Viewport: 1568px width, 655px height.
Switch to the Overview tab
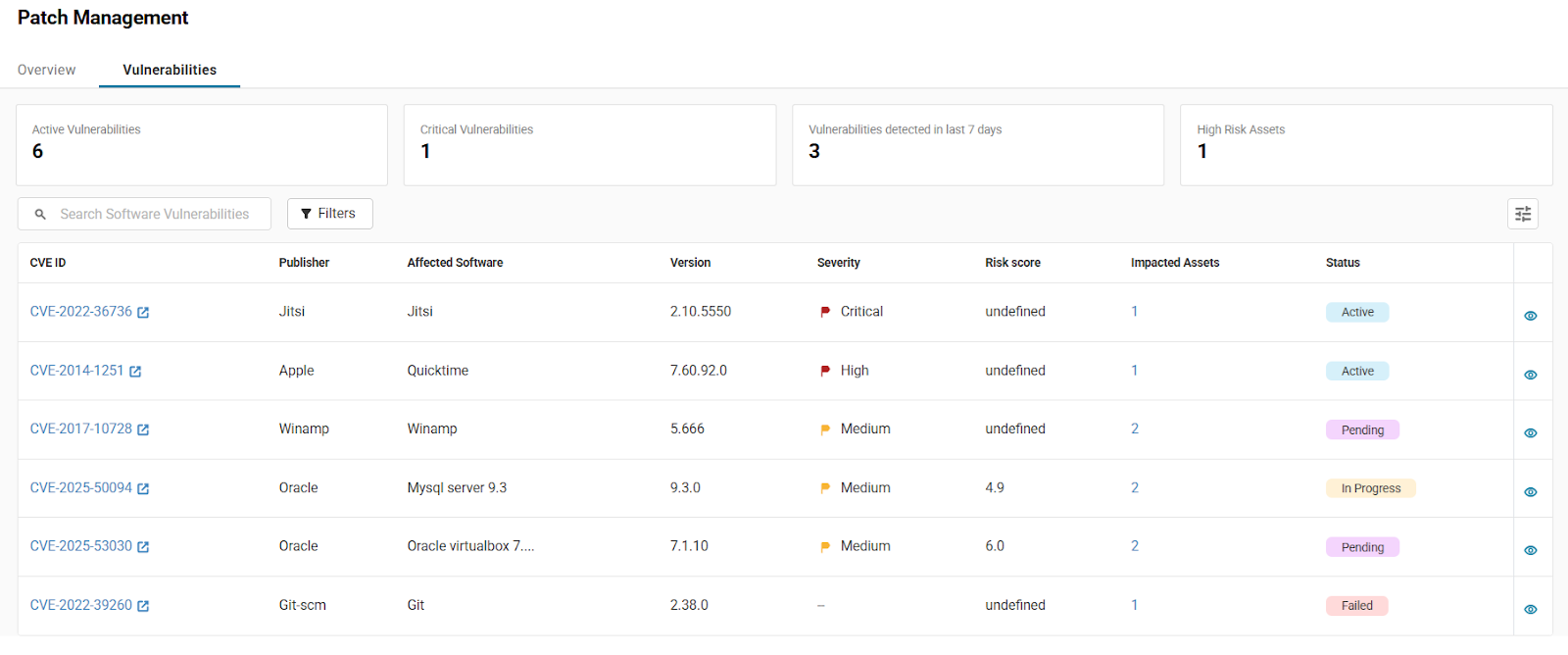coord(46,70)
